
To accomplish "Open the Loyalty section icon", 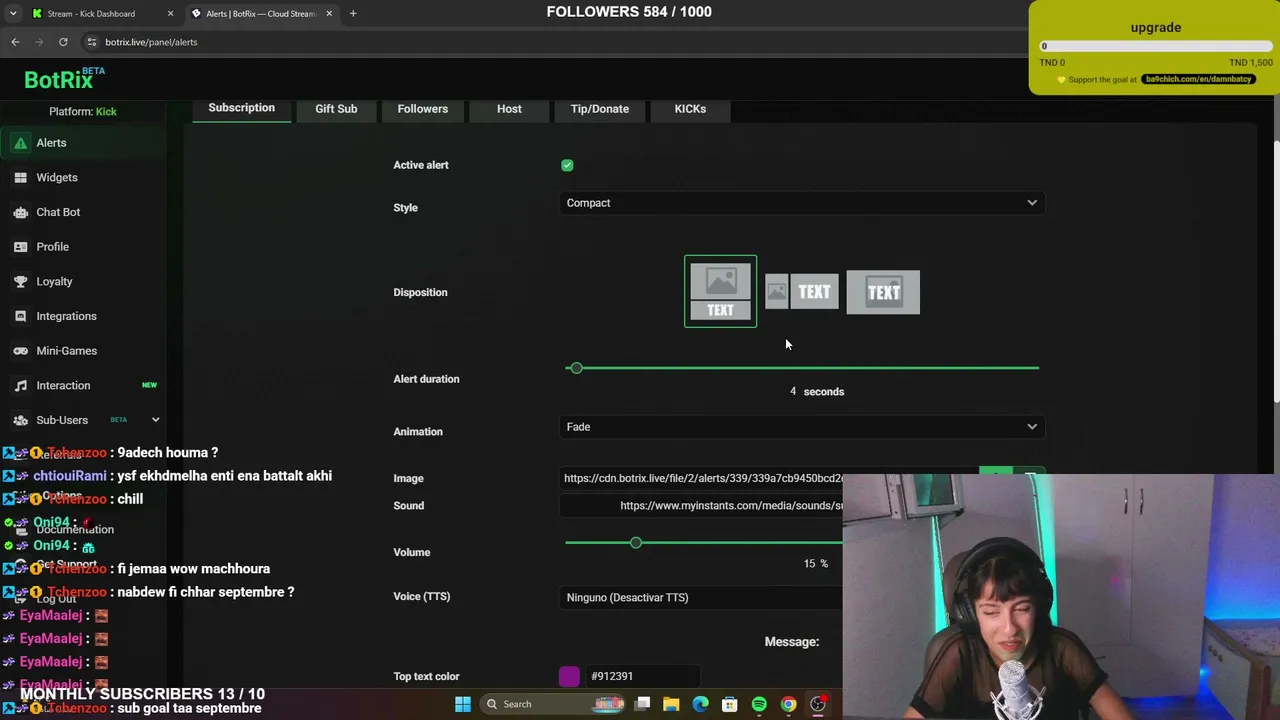I will pyautogui.click(x=20, y=281).
